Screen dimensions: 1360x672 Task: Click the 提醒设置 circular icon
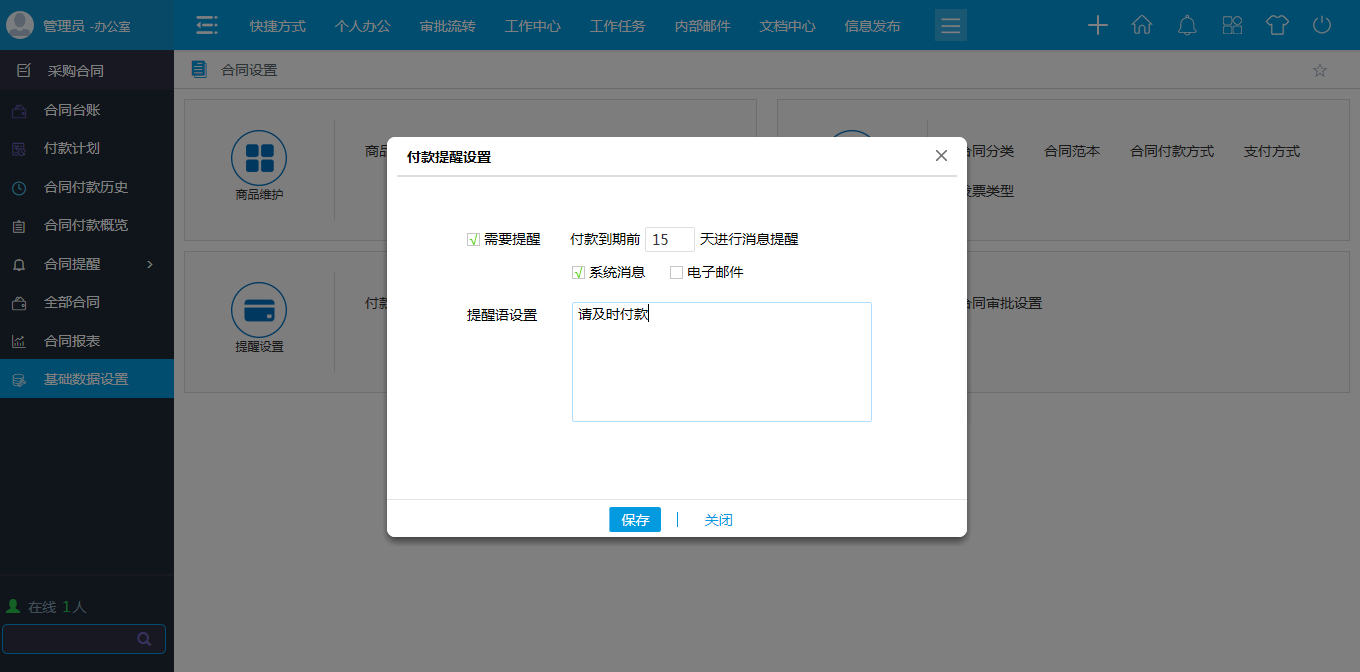coord(259,310)
